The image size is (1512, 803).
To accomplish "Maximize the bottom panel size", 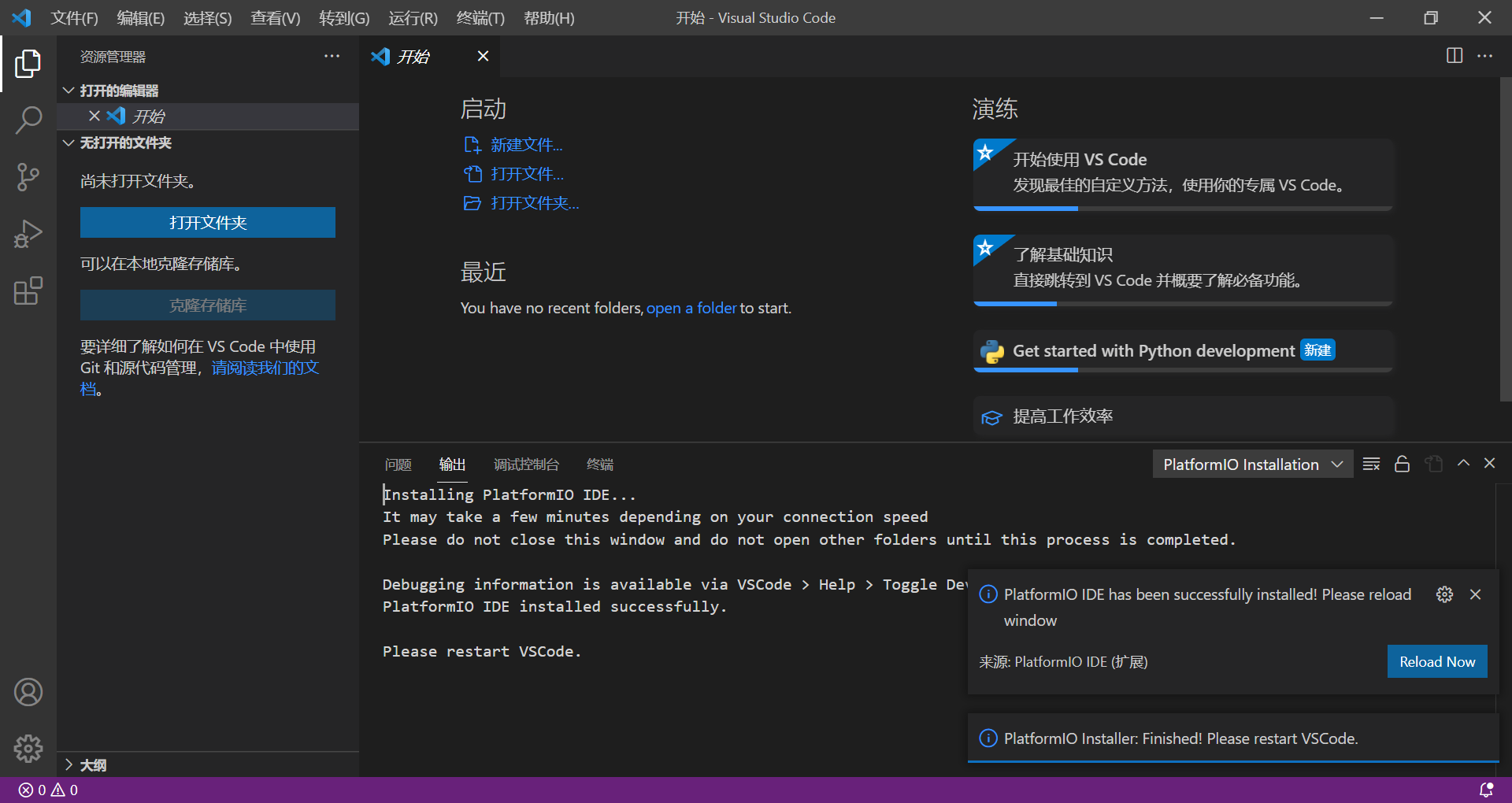I will (1463, 464).
